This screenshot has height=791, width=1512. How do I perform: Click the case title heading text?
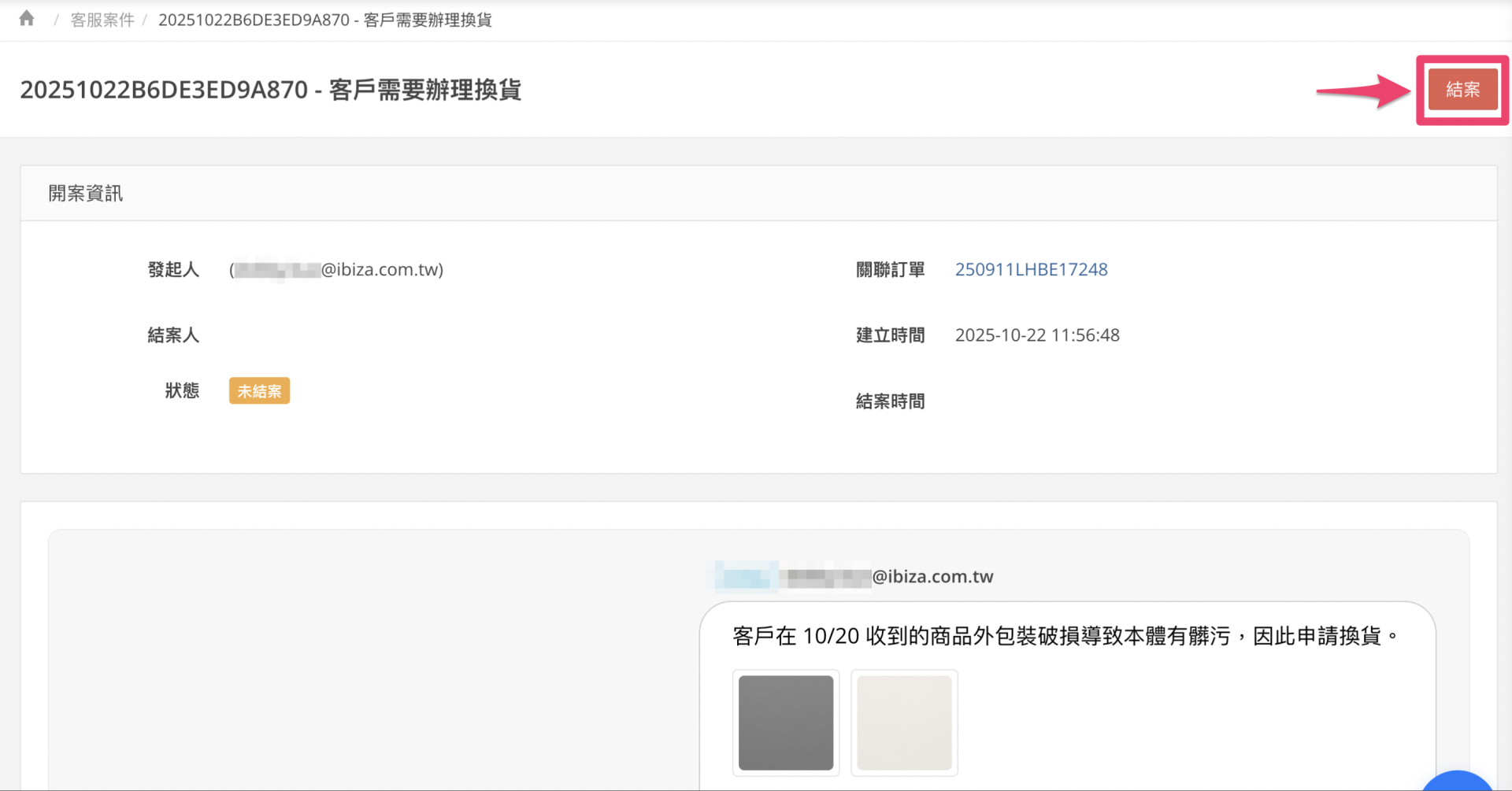pyautogui.click(x=270, y=90)
